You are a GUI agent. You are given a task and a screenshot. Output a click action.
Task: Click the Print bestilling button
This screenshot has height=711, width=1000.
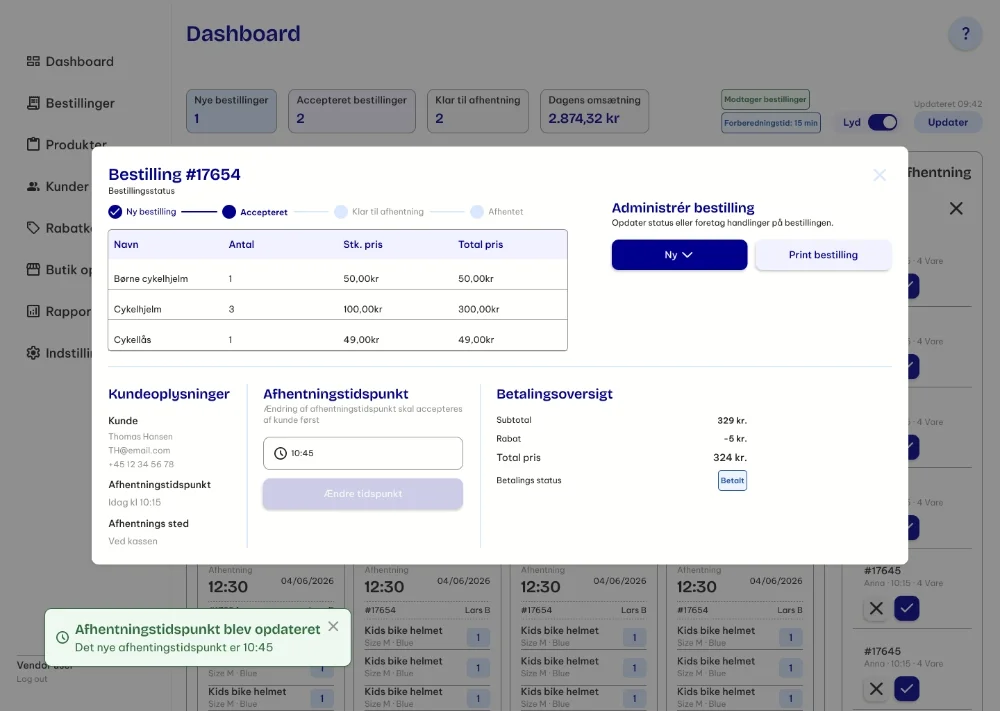tap(823, 254)
